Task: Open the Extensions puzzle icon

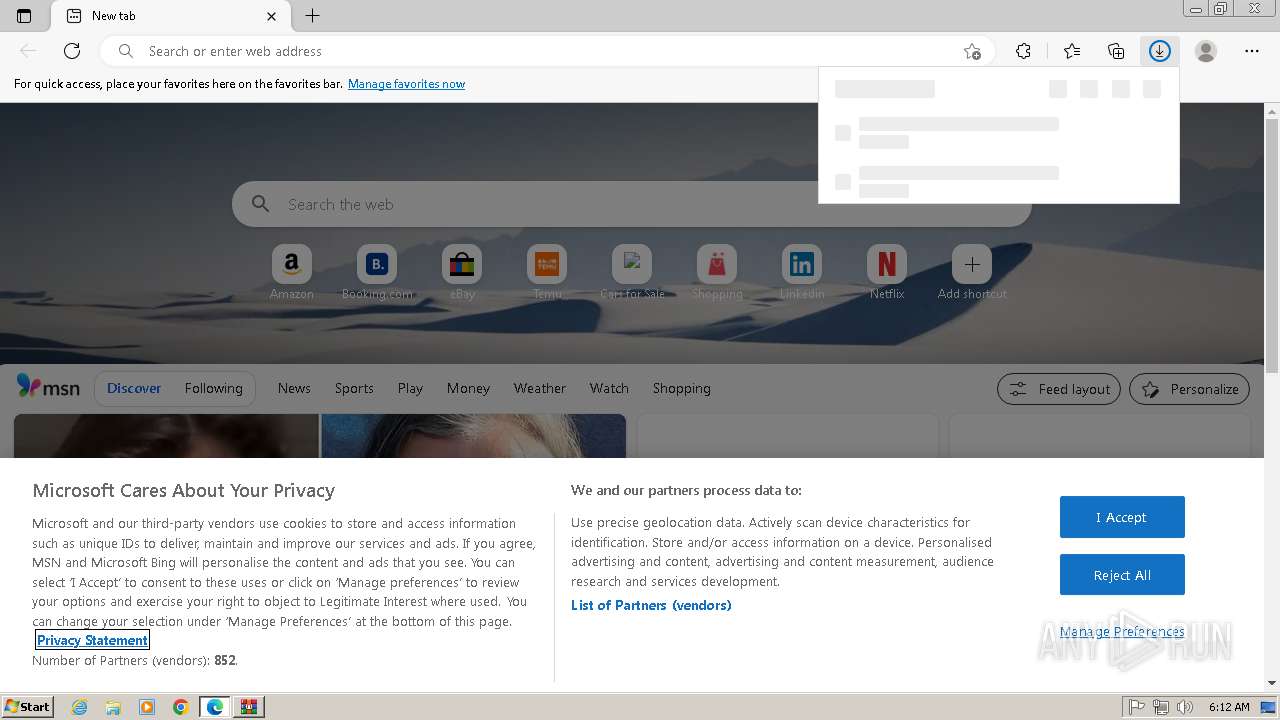Action: [x=1023, y=51]
